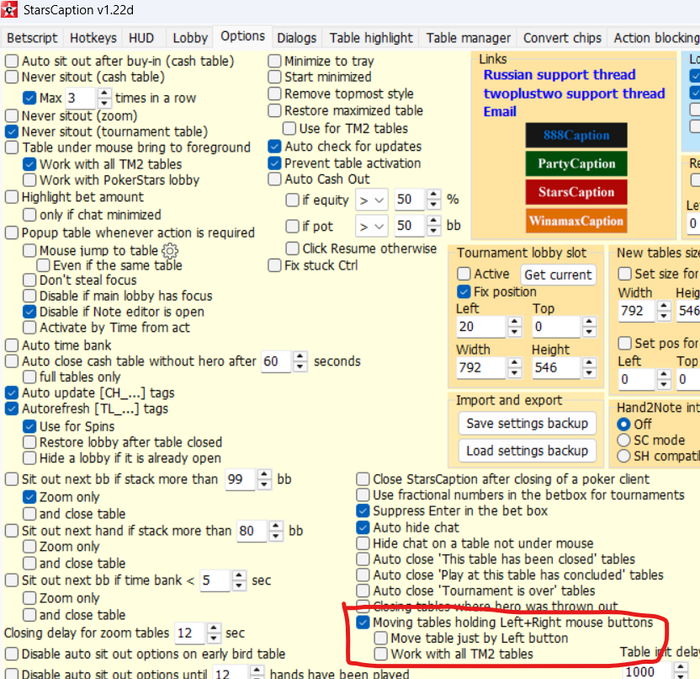Viewport: 700px width, 679px height.
Task: Uncheck Prevent table activation
Action: click(x=275, y=163)
